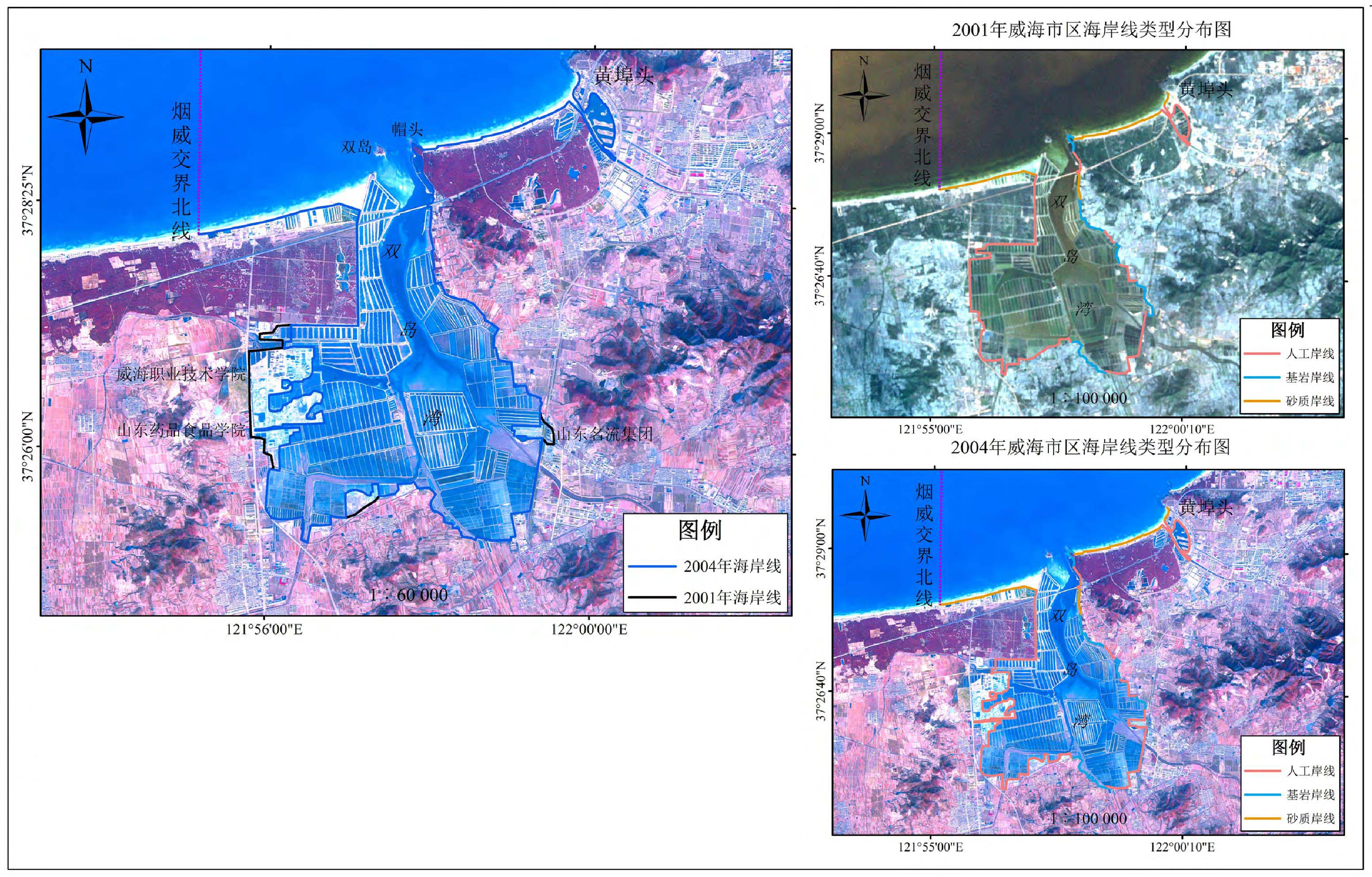Click 122°00'10"E below the 2004 map
The height and width of the screenshot is (877, 1372).
pos(1182,847)
